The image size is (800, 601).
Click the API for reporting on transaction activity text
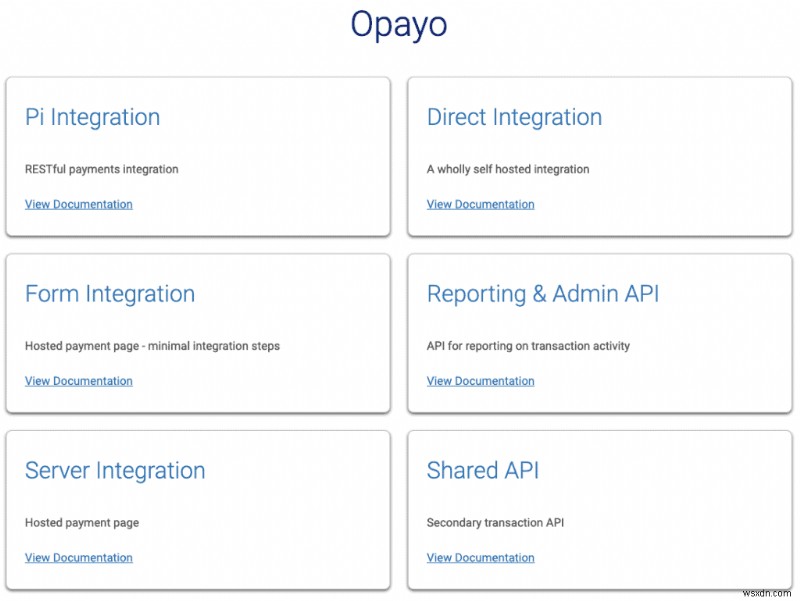pos(528,346)
